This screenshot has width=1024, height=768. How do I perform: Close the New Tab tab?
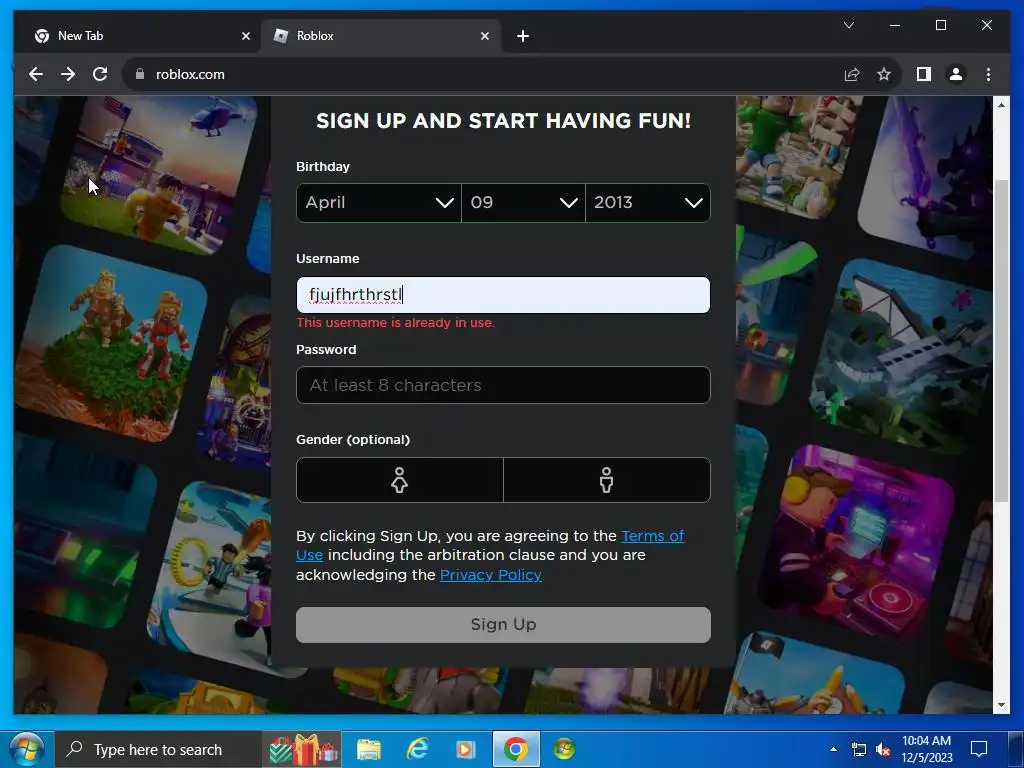click(246, 36)
